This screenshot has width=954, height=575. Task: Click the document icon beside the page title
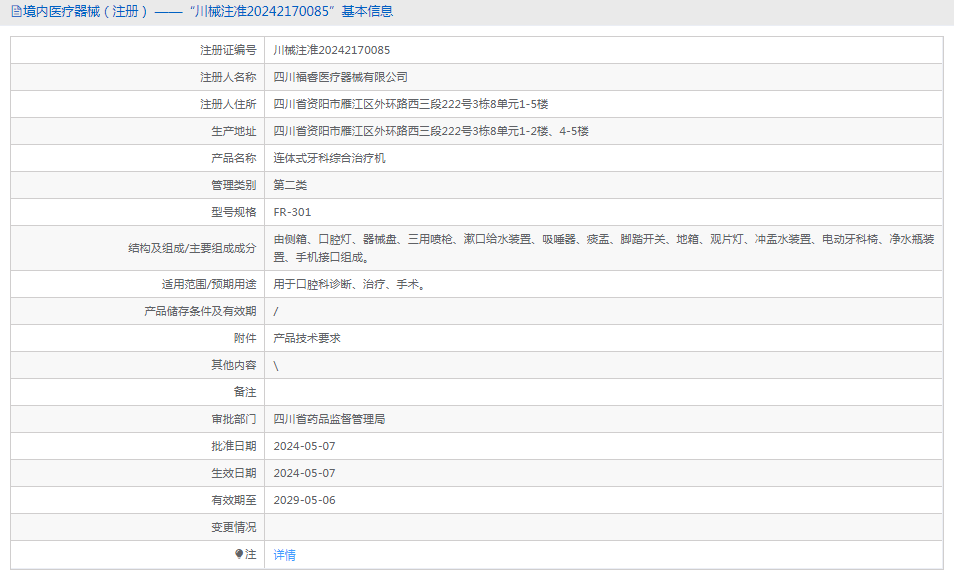pos(16,12)
